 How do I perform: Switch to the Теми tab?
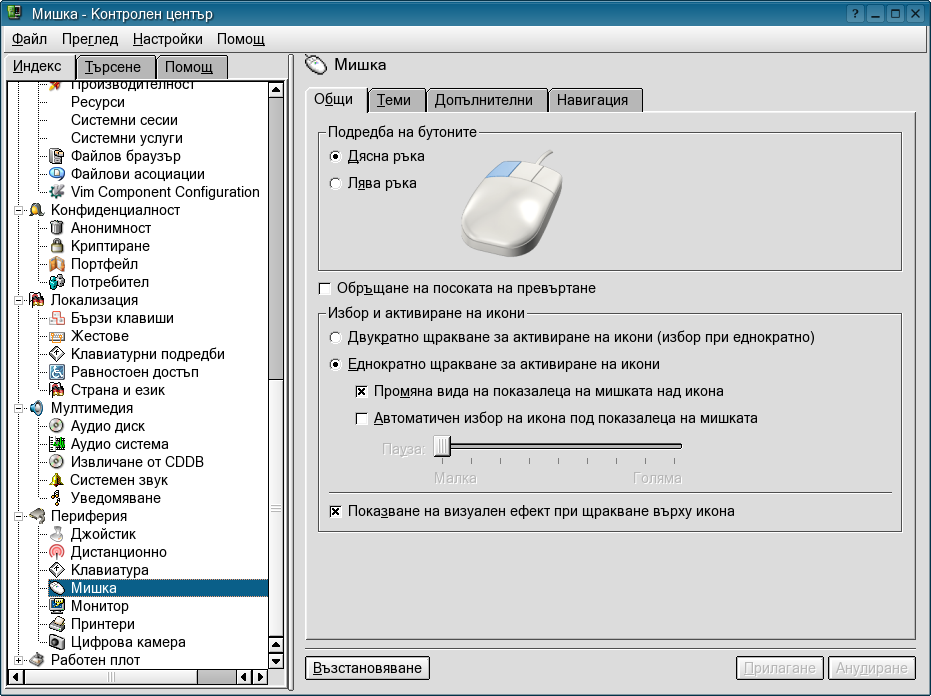coord(394,100)
